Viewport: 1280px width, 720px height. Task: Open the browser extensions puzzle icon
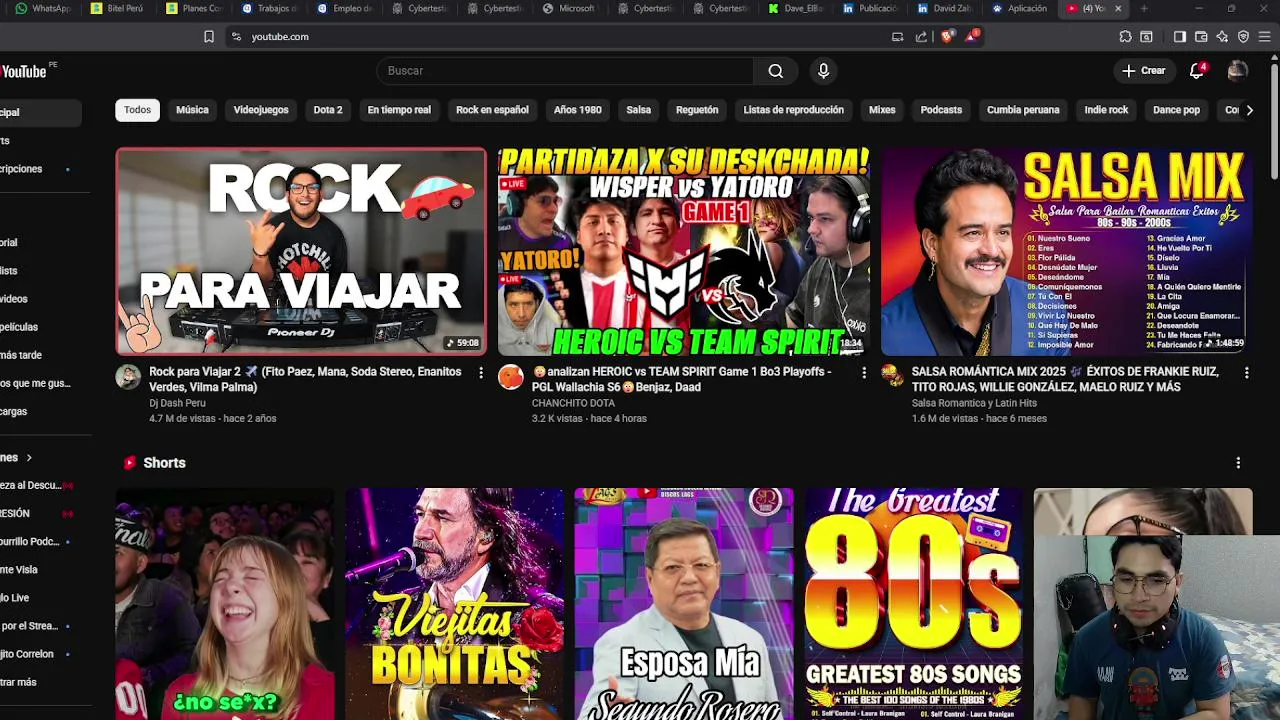pyautogui.click(x=1125, y=37)
